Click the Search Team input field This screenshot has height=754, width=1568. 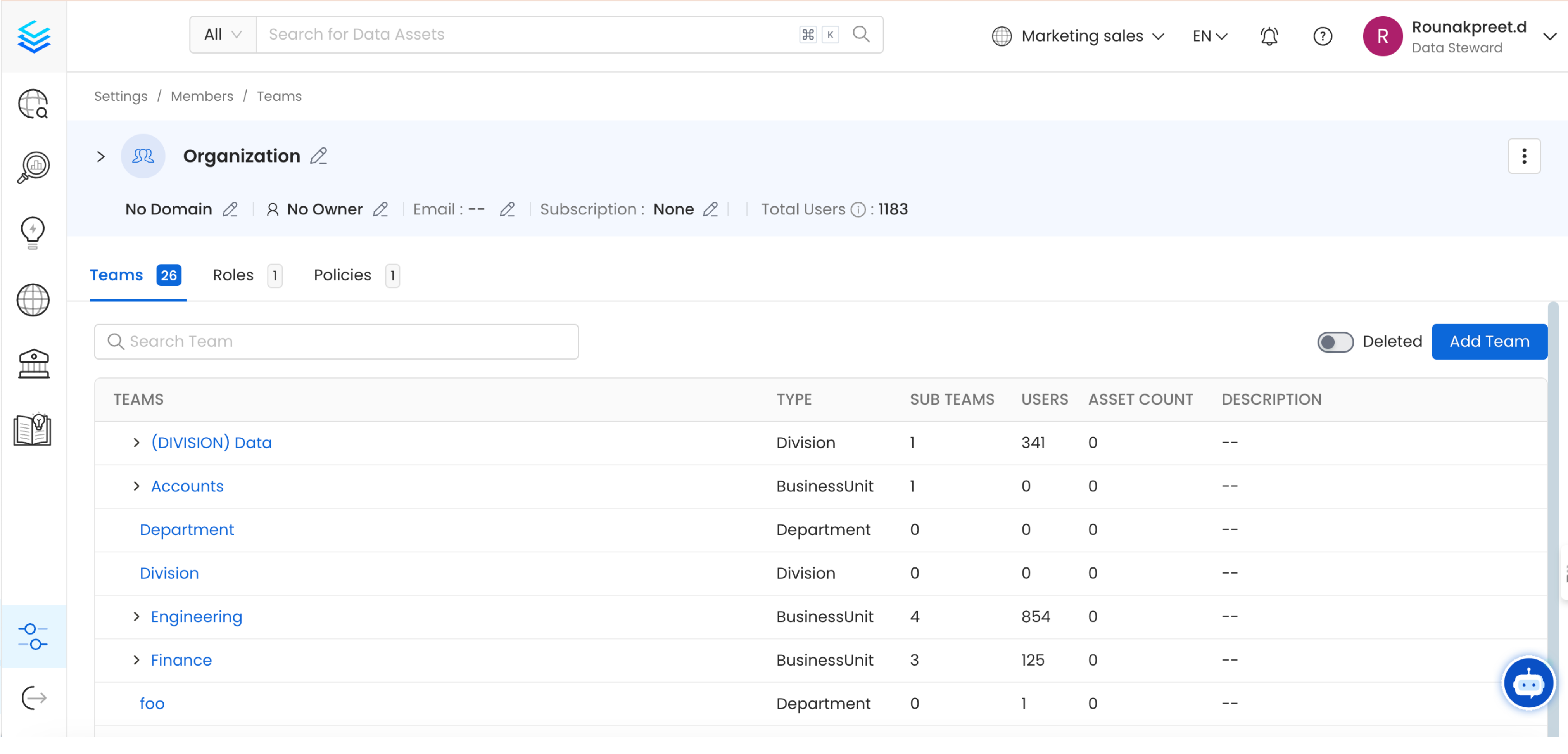coord(336,342)
